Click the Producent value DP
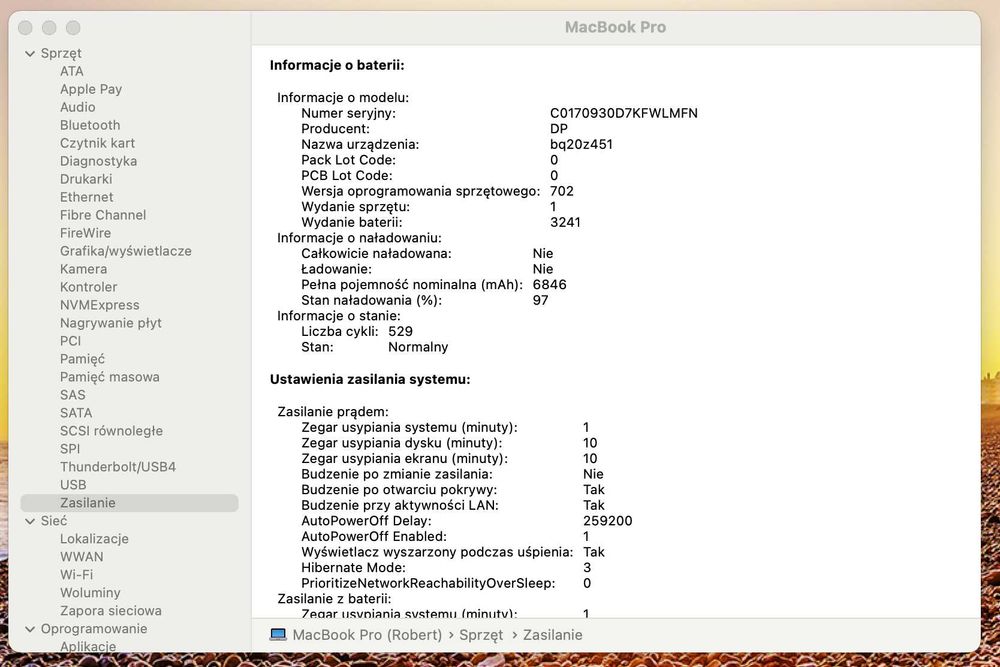This screenshot has height=667, width=1000. pos(559,129)
